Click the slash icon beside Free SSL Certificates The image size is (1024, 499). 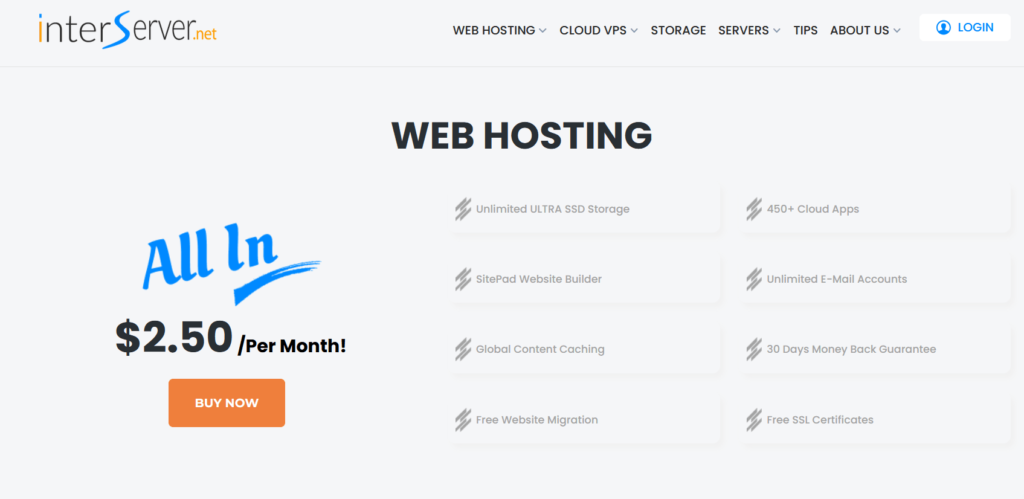pos(754,420)
